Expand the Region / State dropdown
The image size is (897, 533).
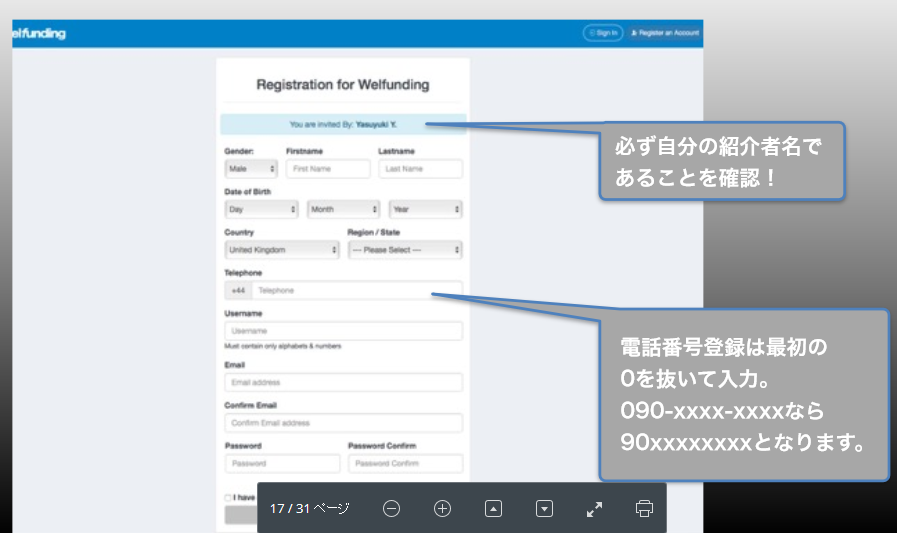click(405, 250)
